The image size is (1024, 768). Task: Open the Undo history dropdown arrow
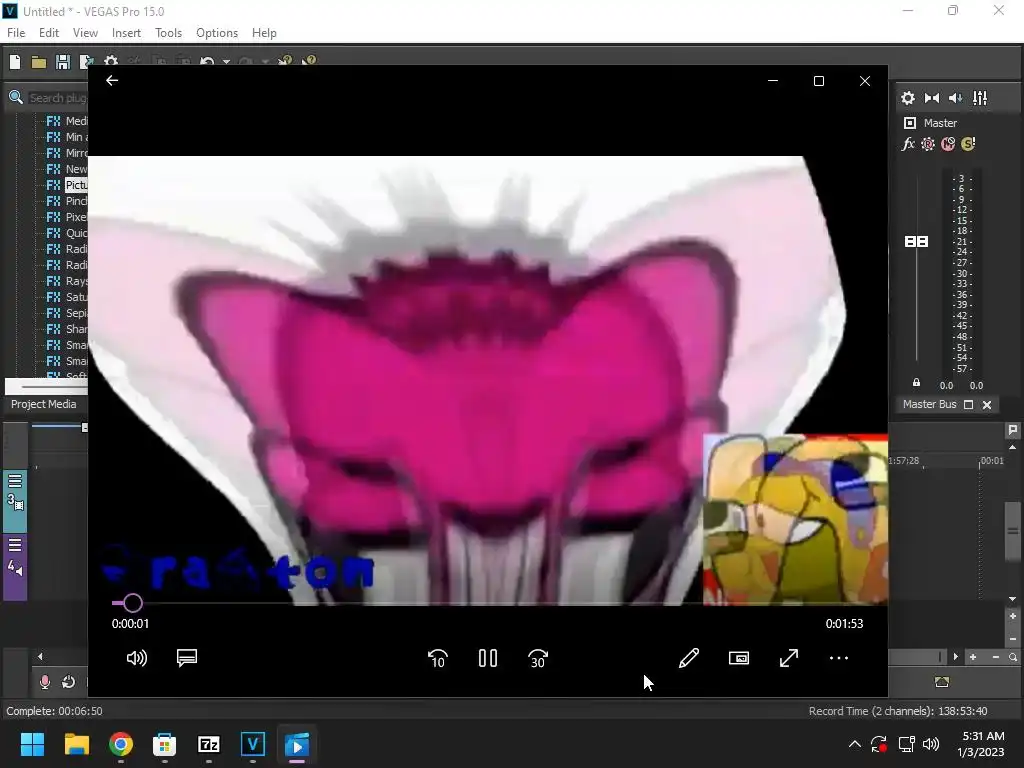pyautogui.click(x=226, y=62)
